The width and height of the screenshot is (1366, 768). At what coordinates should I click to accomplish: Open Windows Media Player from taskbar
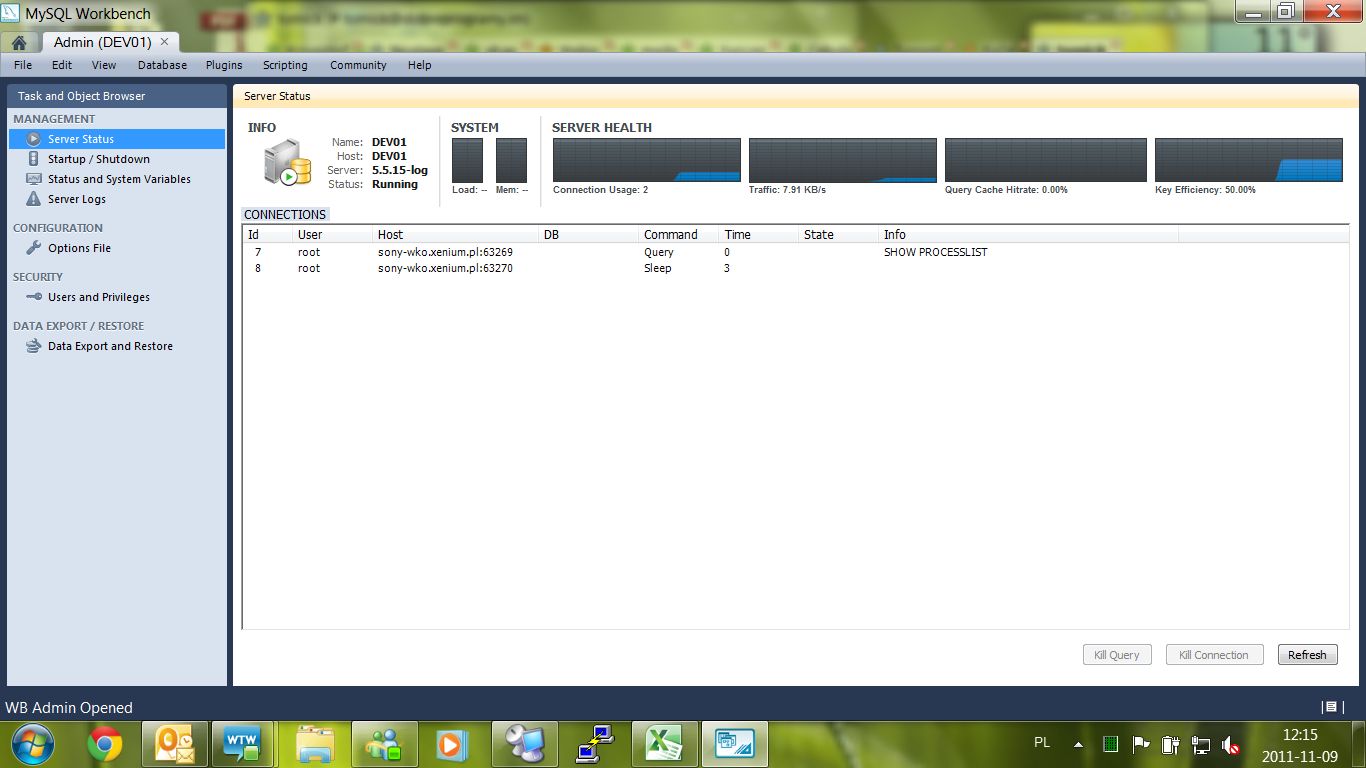point(452,744)
